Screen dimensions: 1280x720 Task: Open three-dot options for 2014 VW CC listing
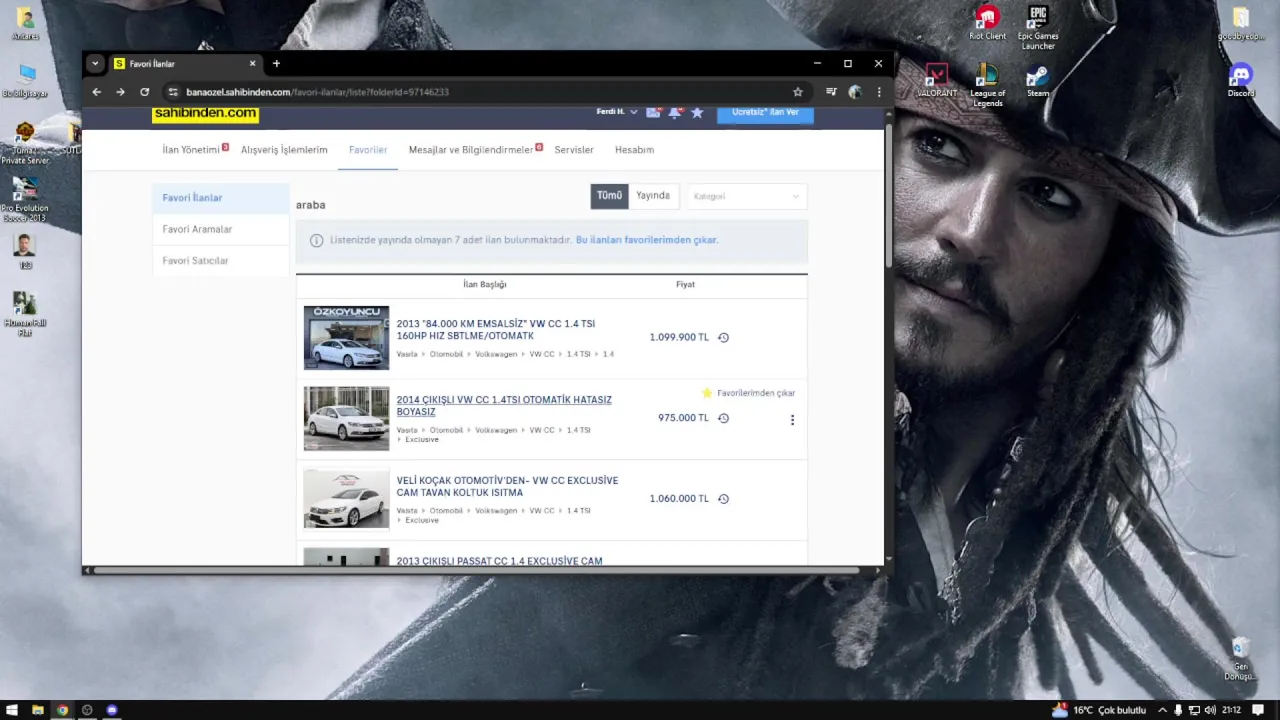pyautogui.click(x=792, y=420)
